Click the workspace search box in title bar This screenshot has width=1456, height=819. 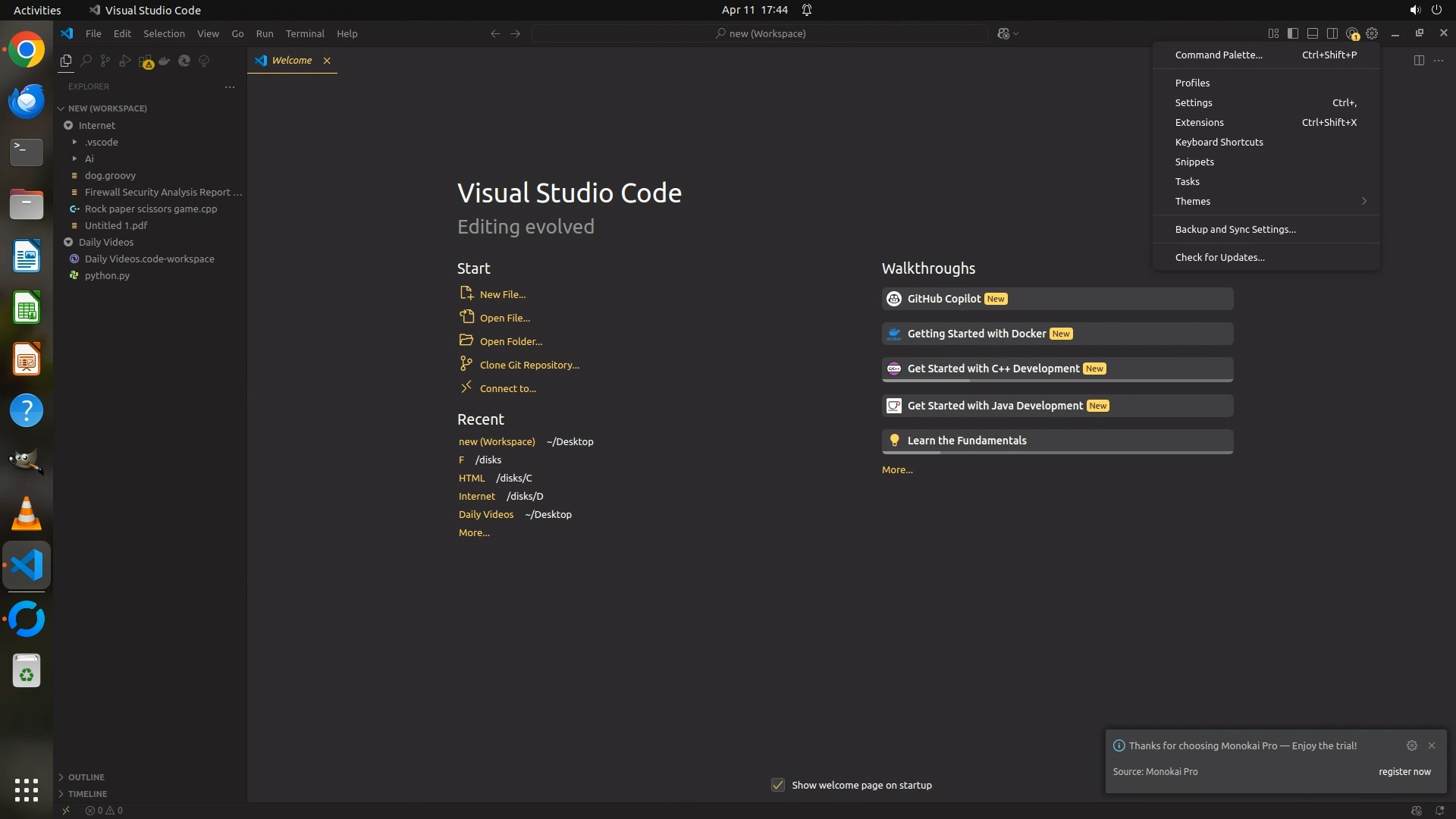pyautogui.click(x=760, y=33)
